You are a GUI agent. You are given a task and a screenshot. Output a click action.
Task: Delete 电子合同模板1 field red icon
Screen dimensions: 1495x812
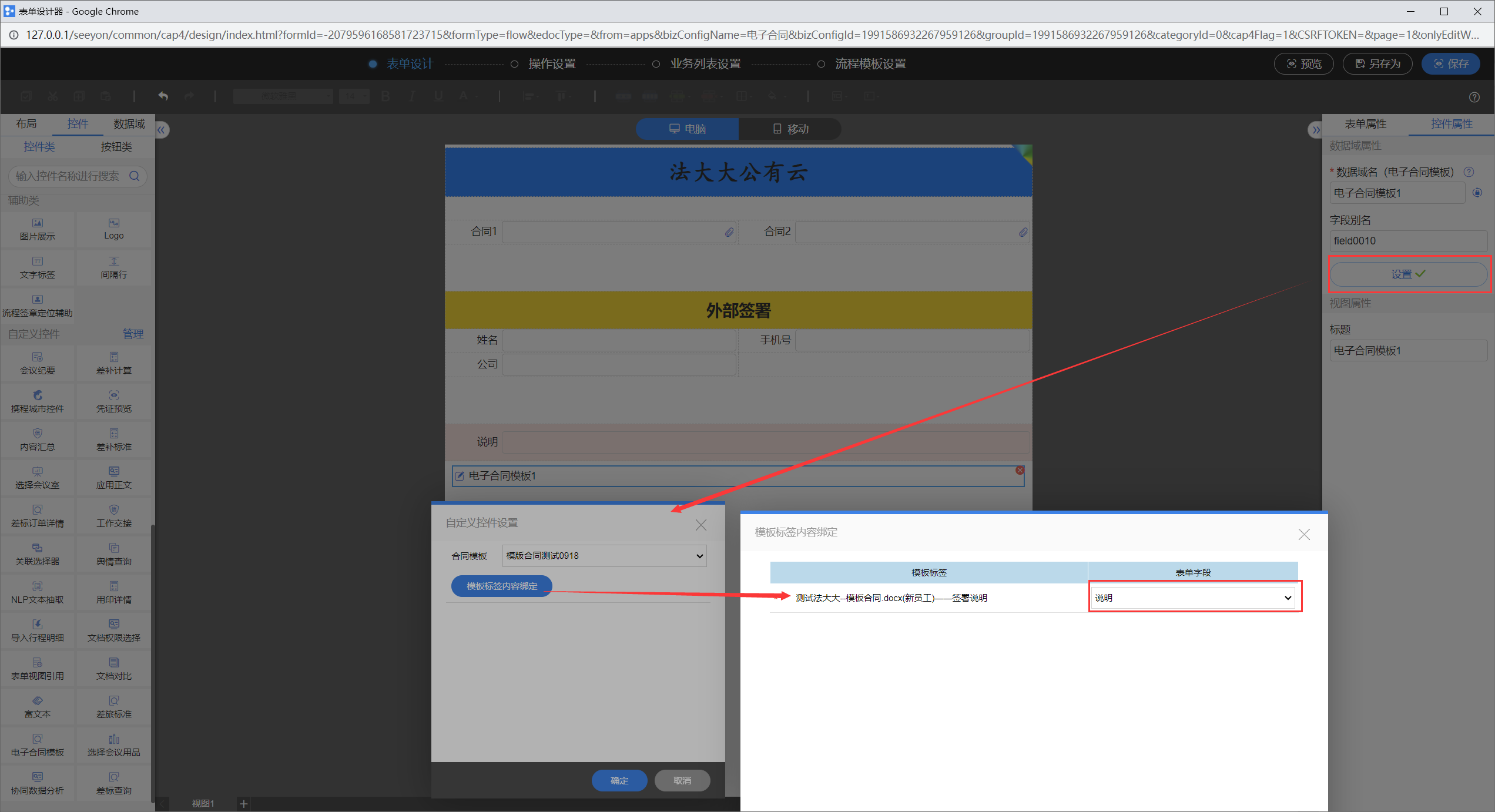(x=1020, y=470)
